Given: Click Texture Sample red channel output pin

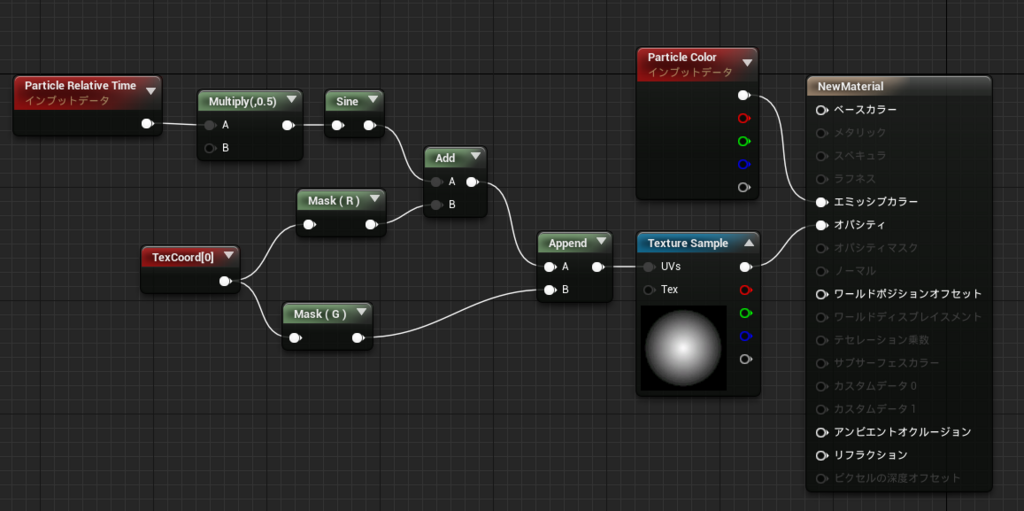Looking at the screenshot, I should click(745, 289).
